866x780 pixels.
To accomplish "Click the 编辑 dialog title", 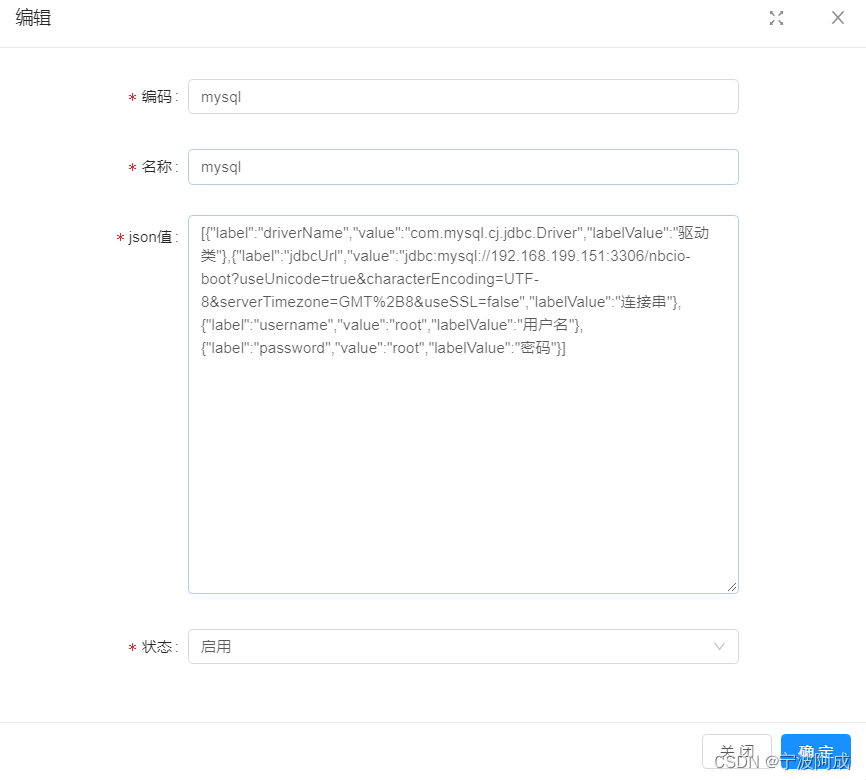I will (x=33, y=18).
